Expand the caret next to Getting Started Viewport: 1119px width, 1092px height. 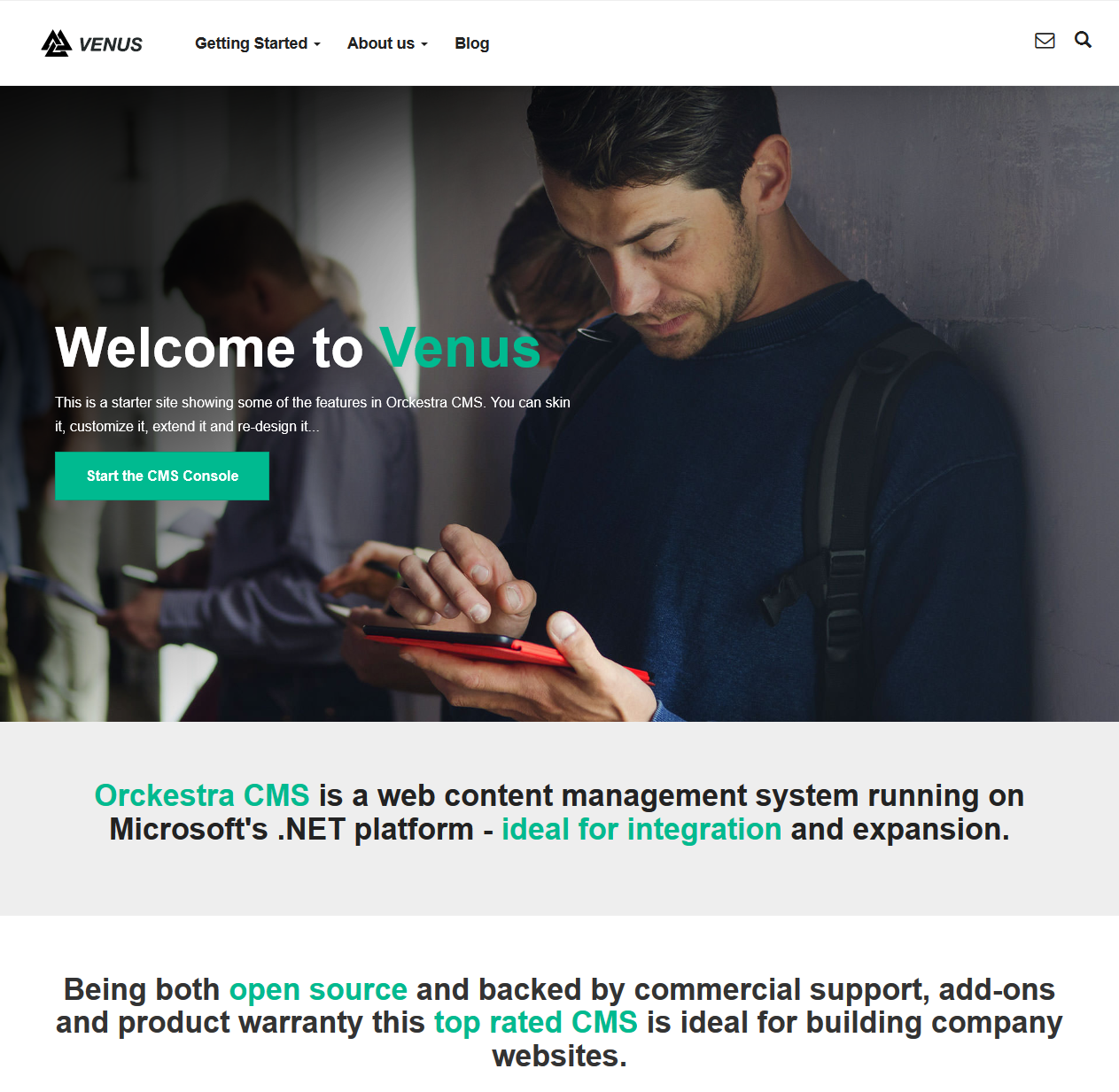point(317,44)
